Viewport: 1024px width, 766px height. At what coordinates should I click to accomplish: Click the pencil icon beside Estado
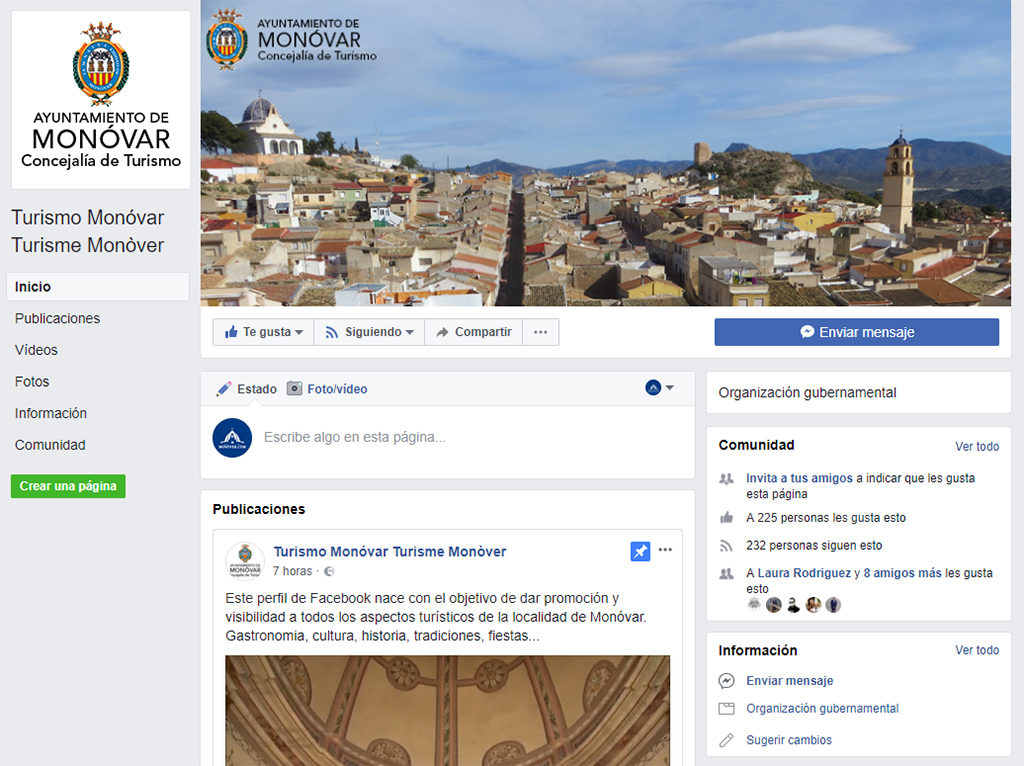tap(224, 389)
